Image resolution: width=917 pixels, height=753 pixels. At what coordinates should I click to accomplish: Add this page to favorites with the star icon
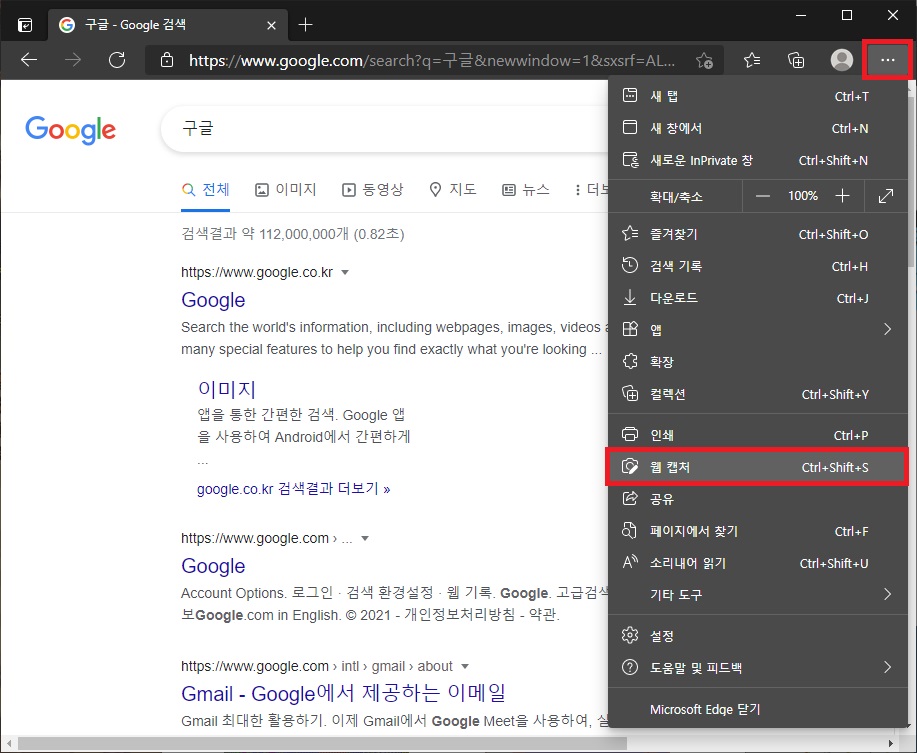click(x=705, y=60)
